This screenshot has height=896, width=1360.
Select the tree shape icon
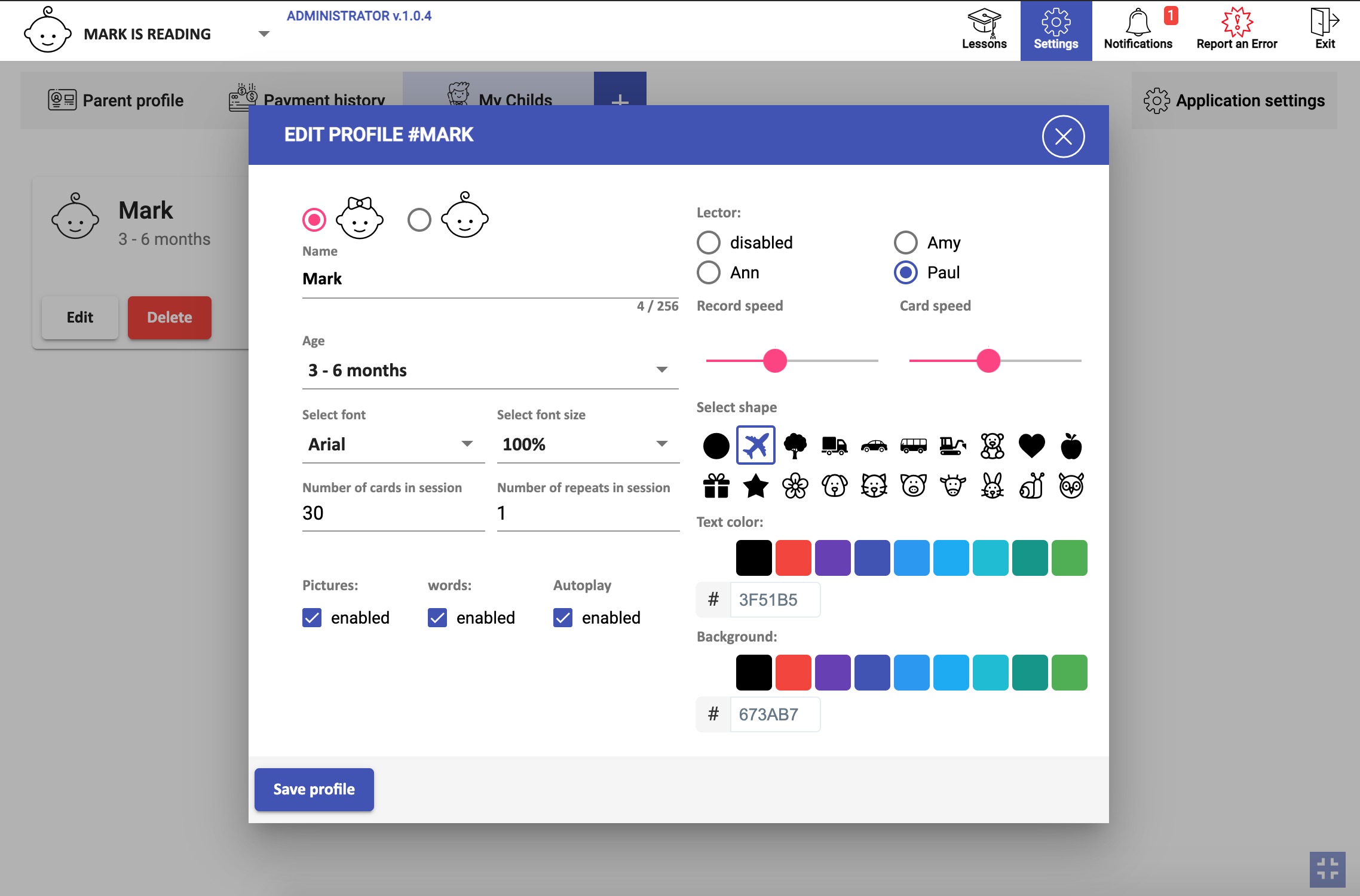[x=793, y=445]
